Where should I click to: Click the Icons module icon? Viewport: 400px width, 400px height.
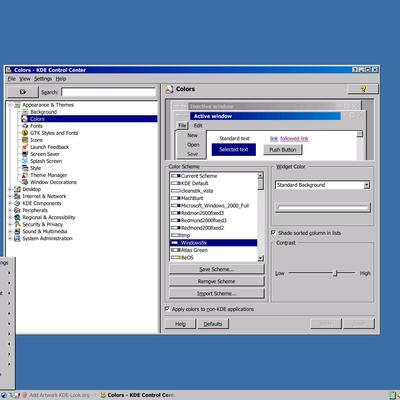point(25,140)
